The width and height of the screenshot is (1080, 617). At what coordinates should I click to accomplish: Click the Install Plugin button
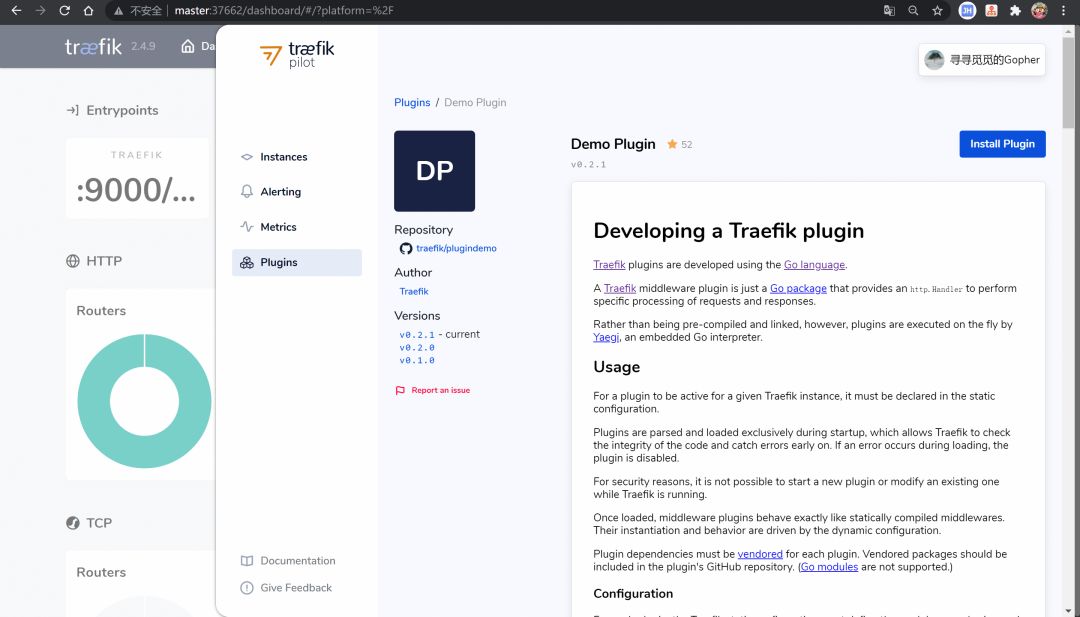pyautogui.click(x=1002, y=144)
